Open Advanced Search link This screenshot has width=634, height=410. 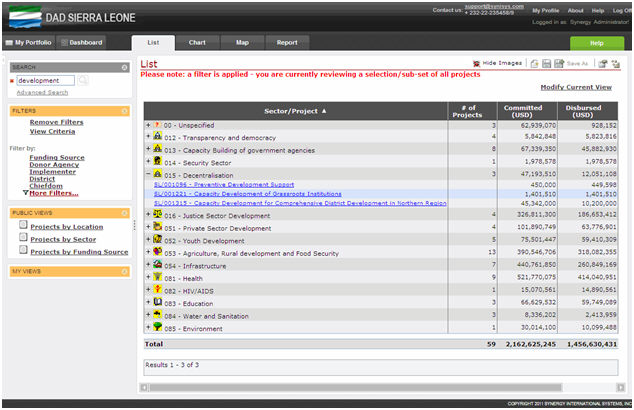tap(42, 93)
